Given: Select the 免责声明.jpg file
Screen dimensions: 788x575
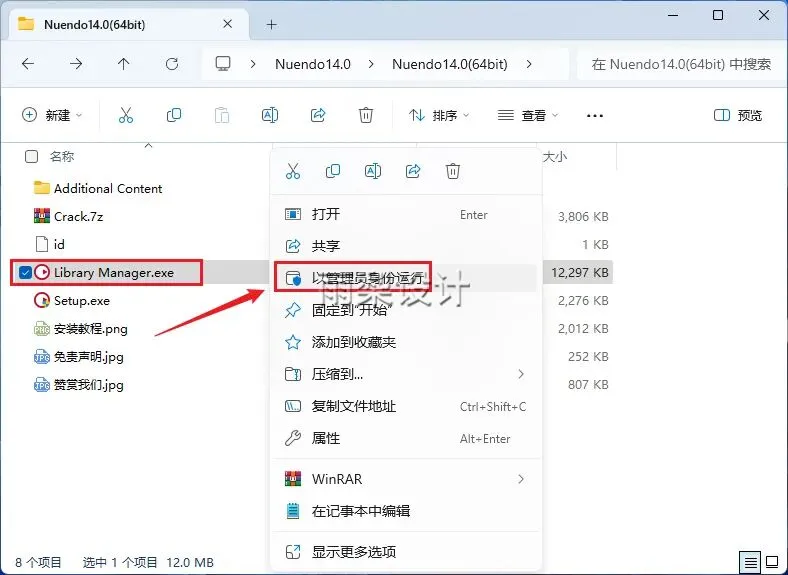Looking at the screenshot, I should tap(88, 357).
